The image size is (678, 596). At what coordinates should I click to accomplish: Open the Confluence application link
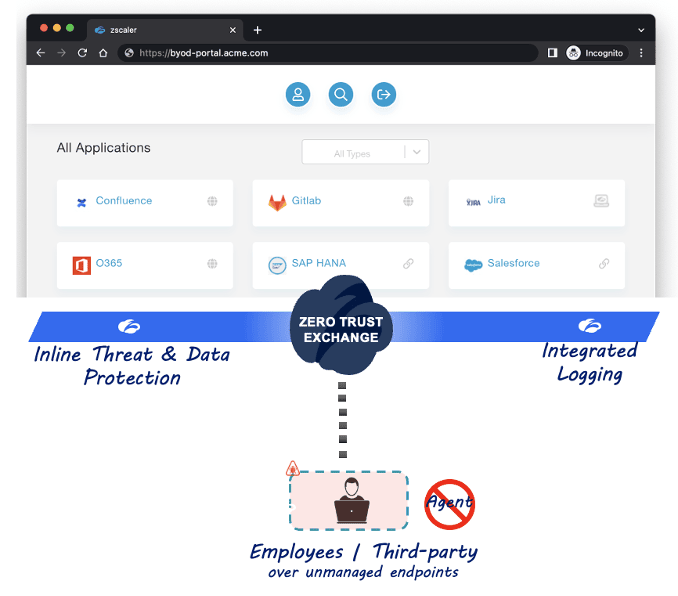pyautogui.click(x=124, y=201)
